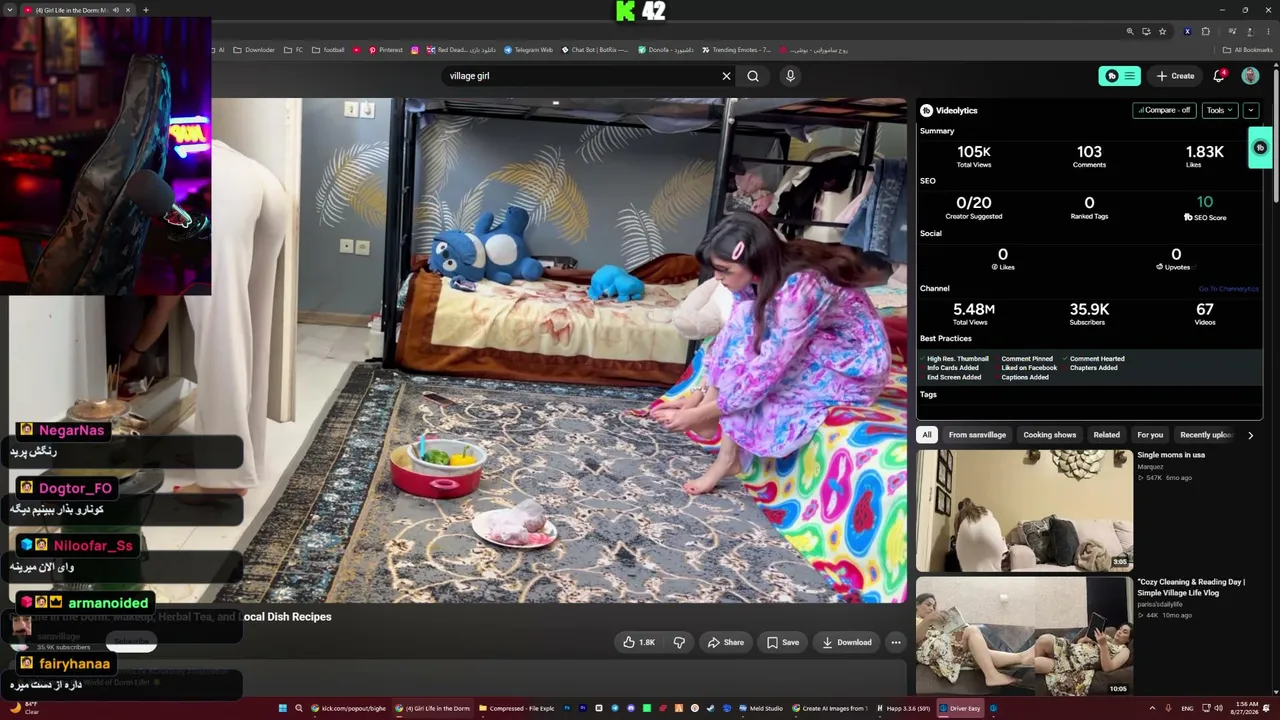The image size is (1280, 720).
Task: Open the Cozy Cleaning & Reading Day thumbnail
Action: coord(1024,636)
